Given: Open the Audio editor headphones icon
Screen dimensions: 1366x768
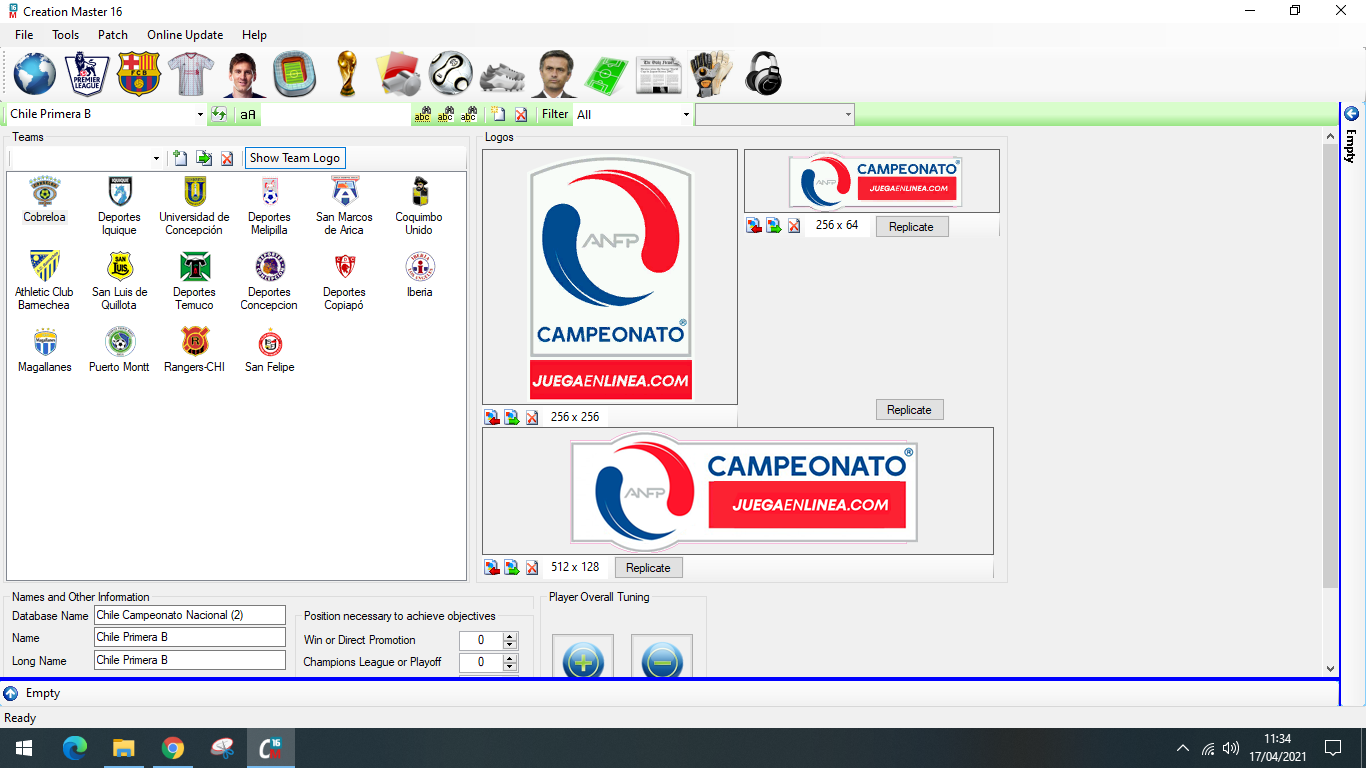Looking at the screenshot, I should (x=763, y=73).
